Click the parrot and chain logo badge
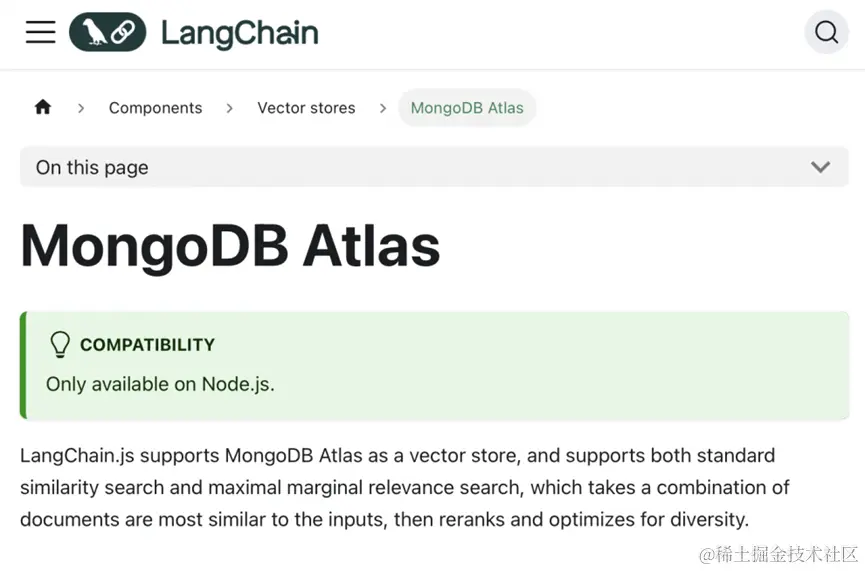 pyautogui.click(x=108, y=32)
